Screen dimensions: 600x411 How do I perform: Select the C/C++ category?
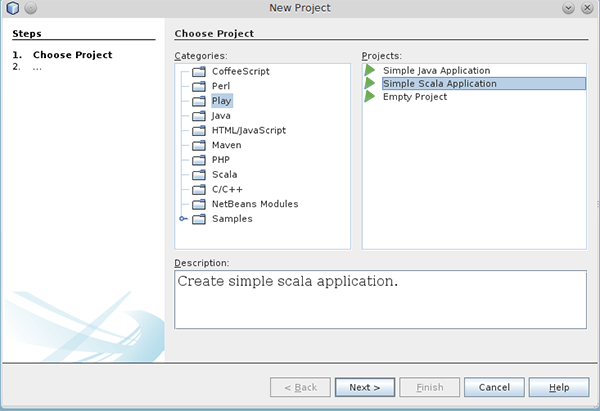[x=227, y=189]
